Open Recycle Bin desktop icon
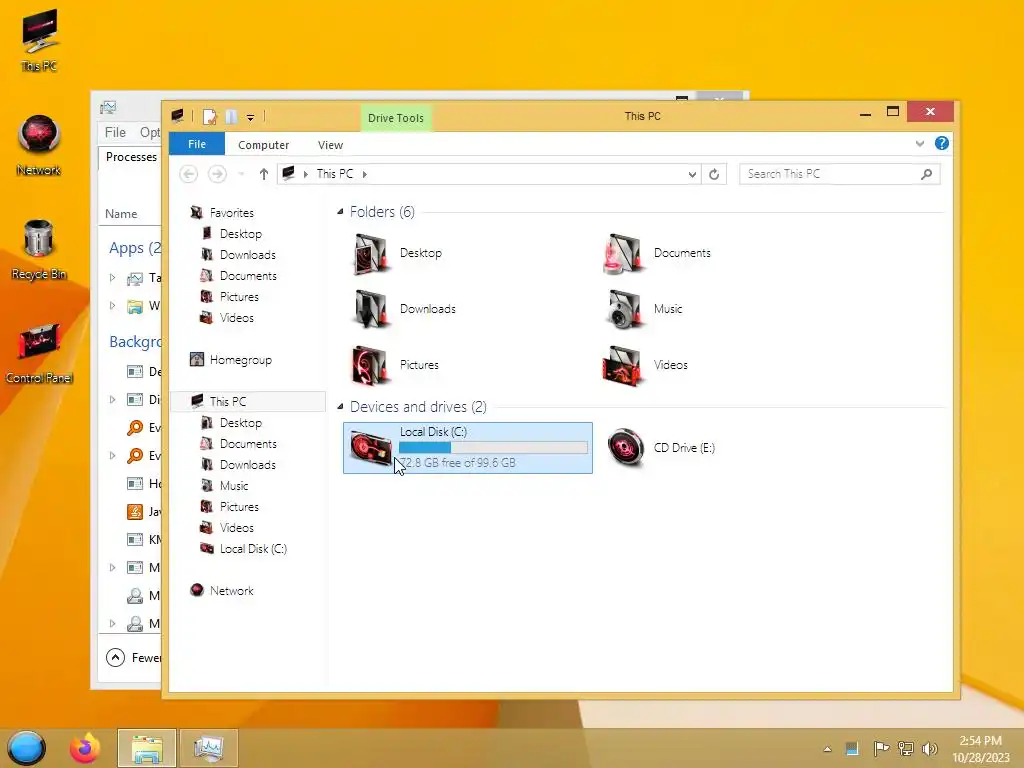This screenshot has height=768, width=1024. [x=39, y=249]
